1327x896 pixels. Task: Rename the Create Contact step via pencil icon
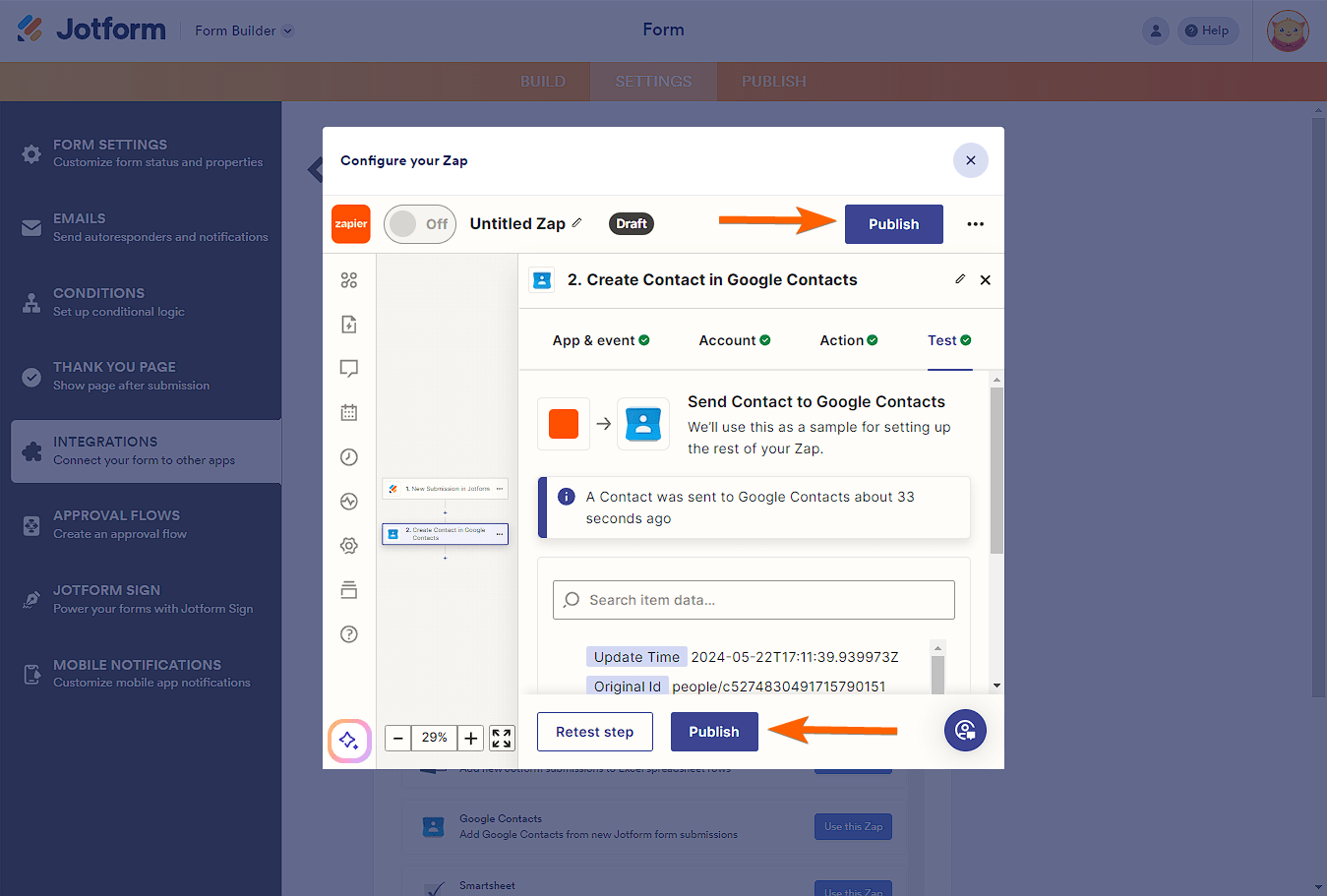[960, 279]
